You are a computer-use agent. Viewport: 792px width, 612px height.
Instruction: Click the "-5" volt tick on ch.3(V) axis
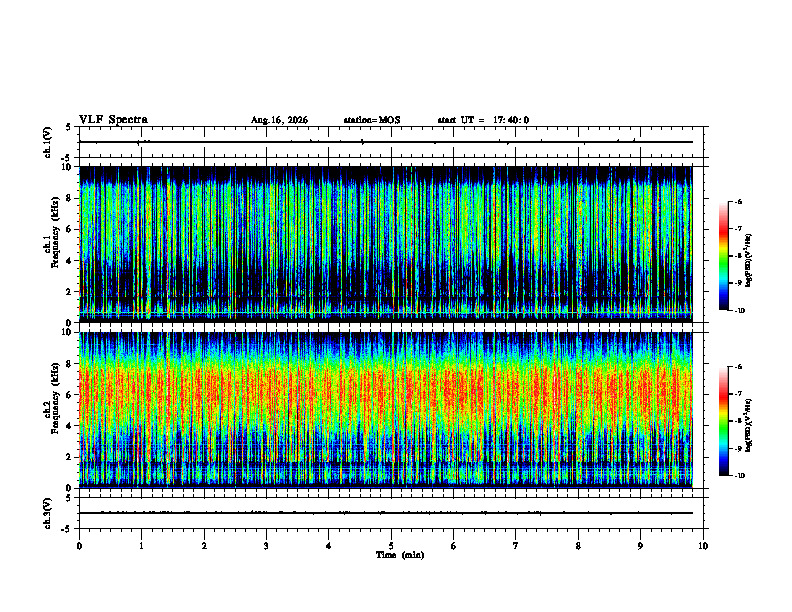pyautogui.click(x=67, y=529)
